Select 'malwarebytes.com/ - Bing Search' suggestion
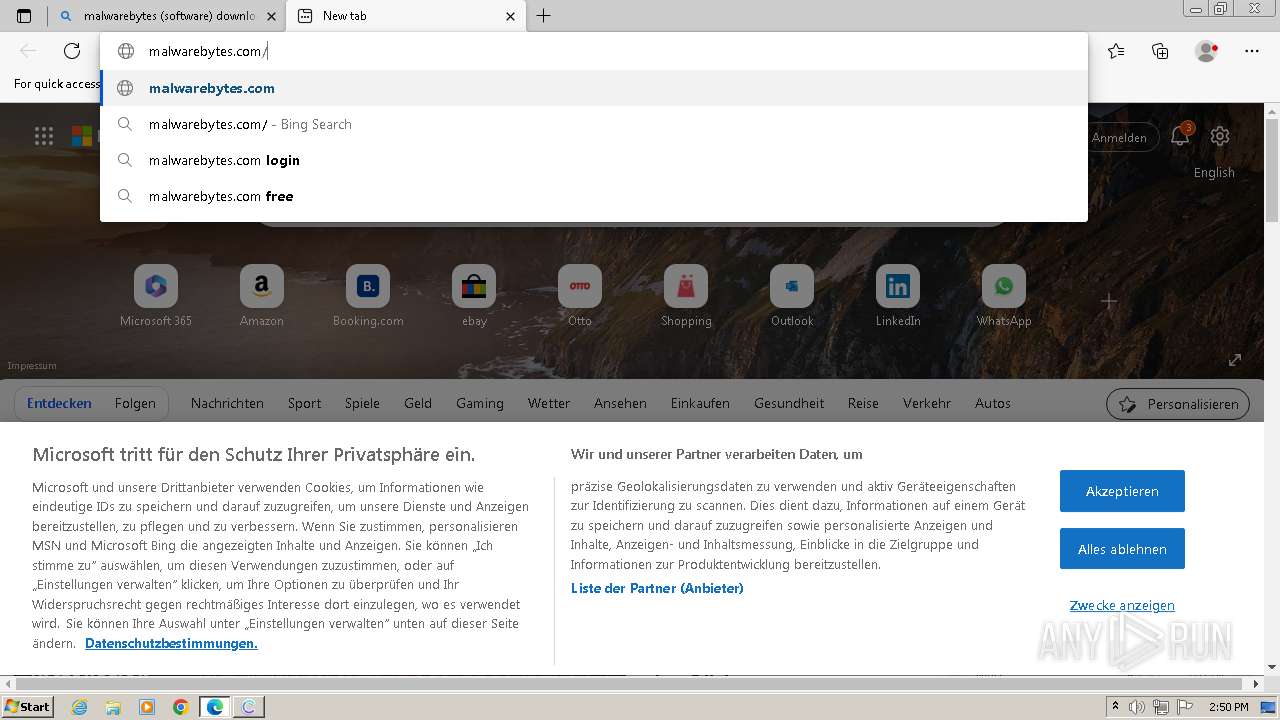 click(x=594, y=124)
